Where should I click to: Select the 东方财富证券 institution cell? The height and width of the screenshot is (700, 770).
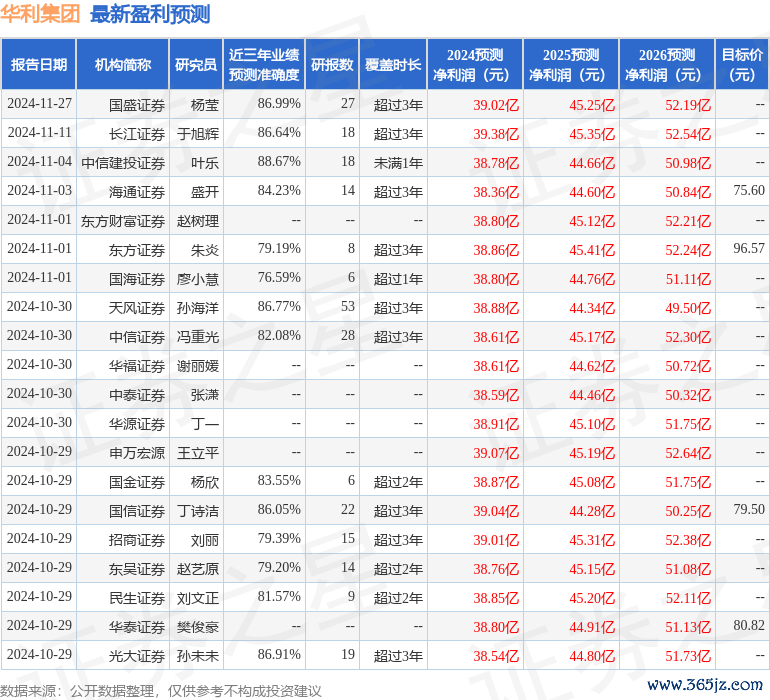pyautogui.click(x=123, y=221)
